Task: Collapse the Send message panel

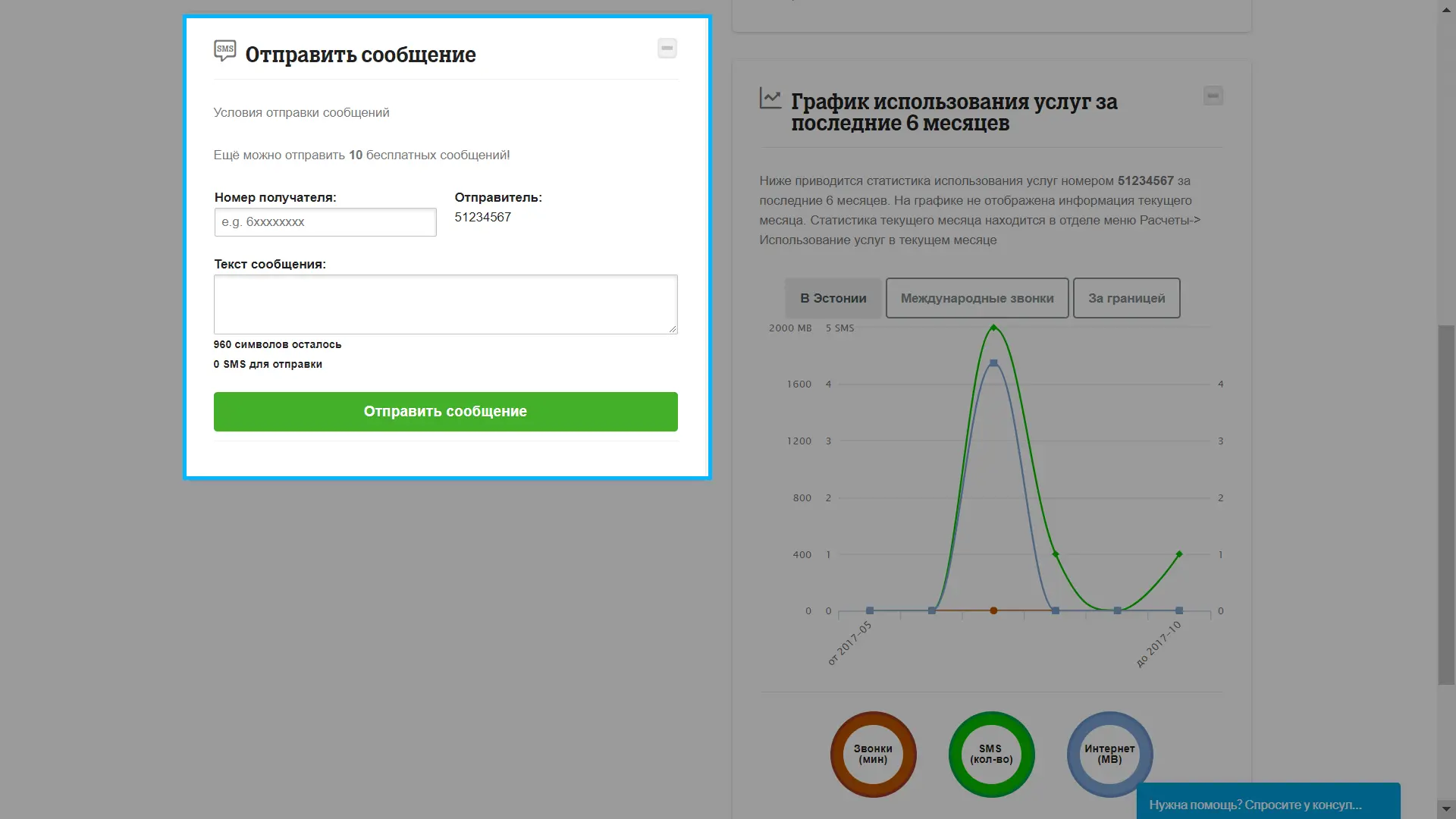Action: 667,49
